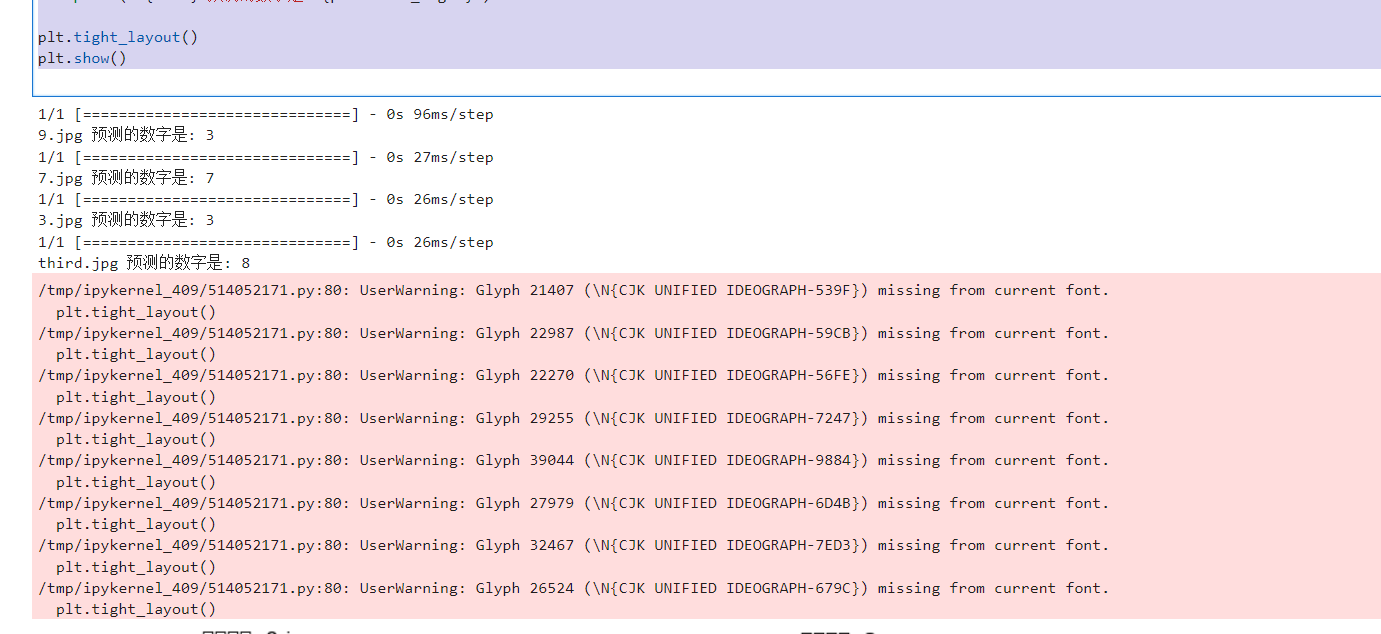Click the 3.jpg prediction output line

coord(126,220)
